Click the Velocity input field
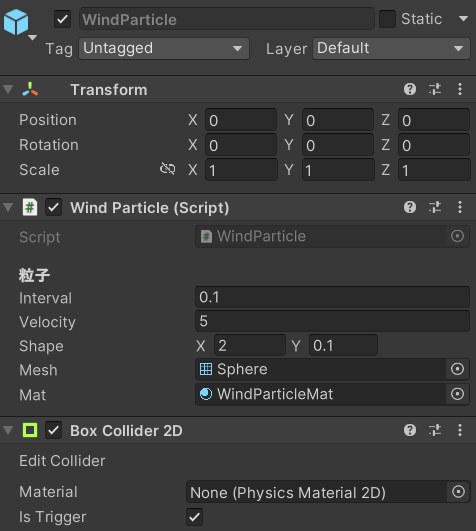The image size is (476, 531). 332,321
